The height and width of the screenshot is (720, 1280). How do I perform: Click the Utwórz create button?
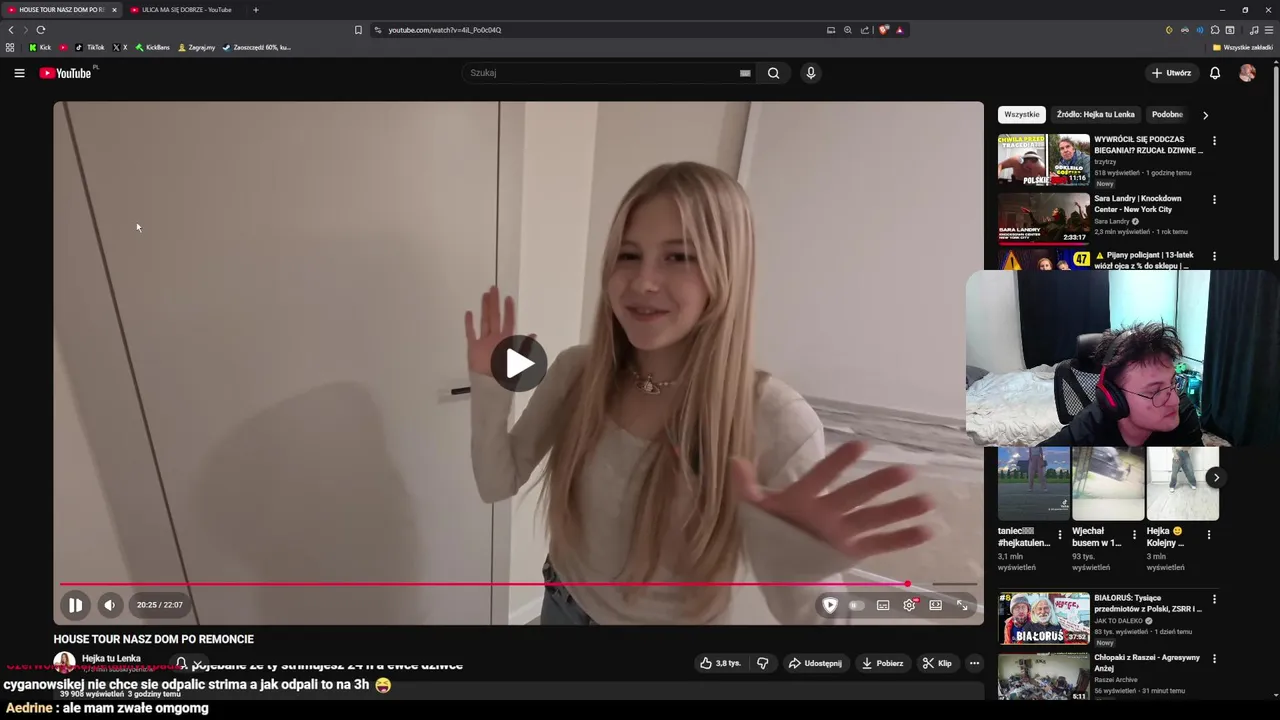pos(1171,73)
